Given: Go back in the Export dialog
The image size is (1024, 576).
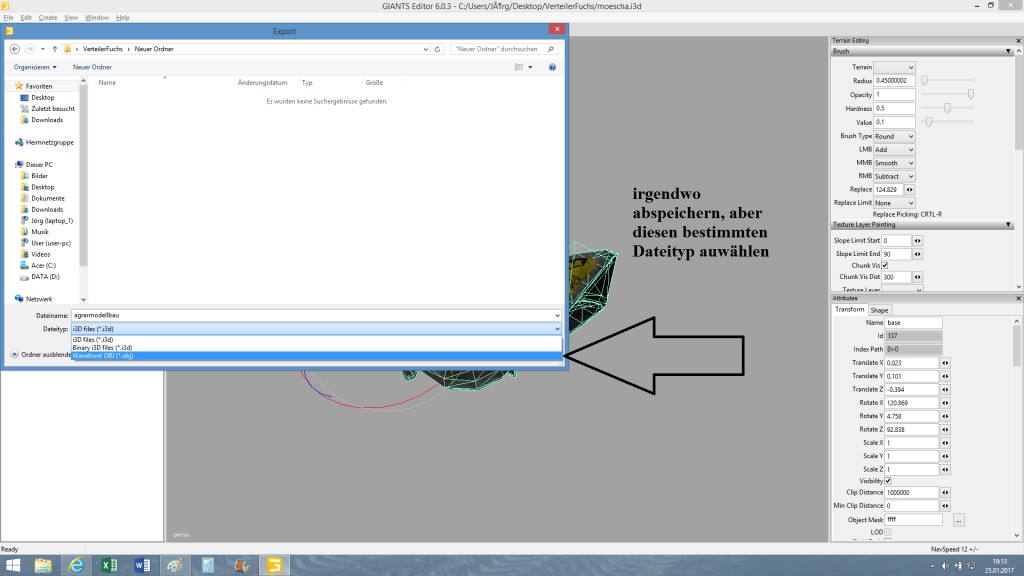Looking at the screenshot, I should 14,49.
